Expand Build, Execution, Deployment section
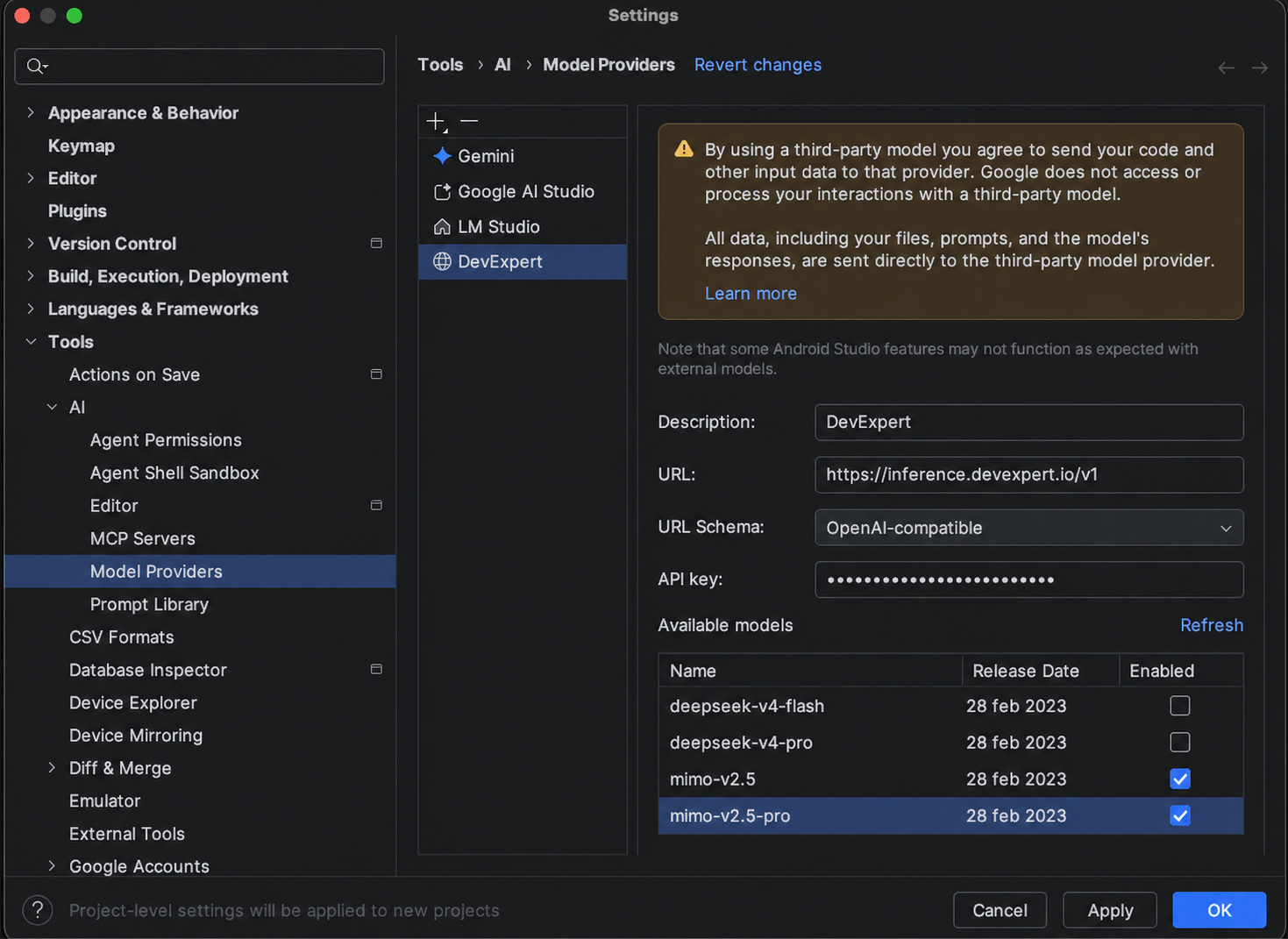 click(x=31, y=276)
